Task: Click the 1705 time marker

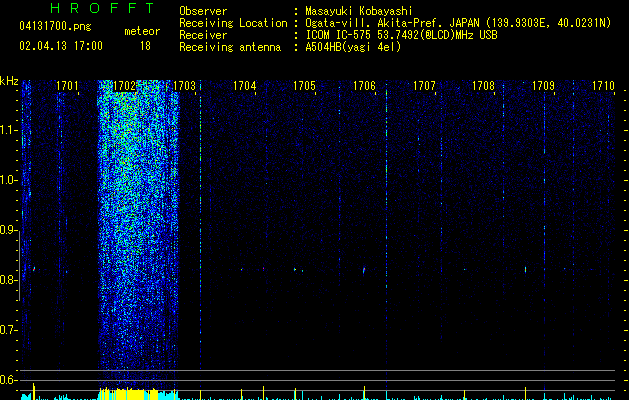Action: coord(304,85)
